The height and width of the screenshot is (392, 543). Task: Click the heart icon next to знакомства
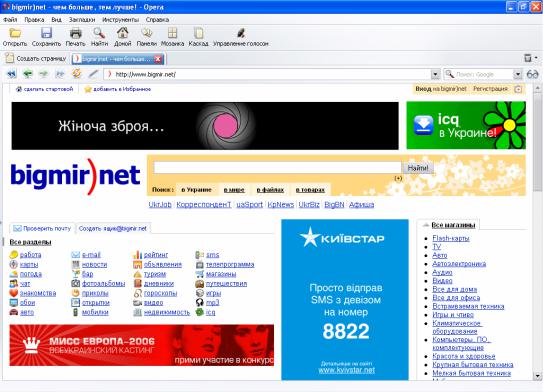(x=14, y=293)
